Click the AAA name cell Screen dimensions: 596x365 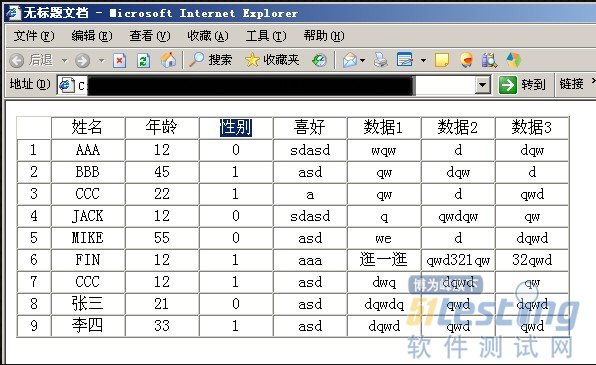(x=88, y=150)
